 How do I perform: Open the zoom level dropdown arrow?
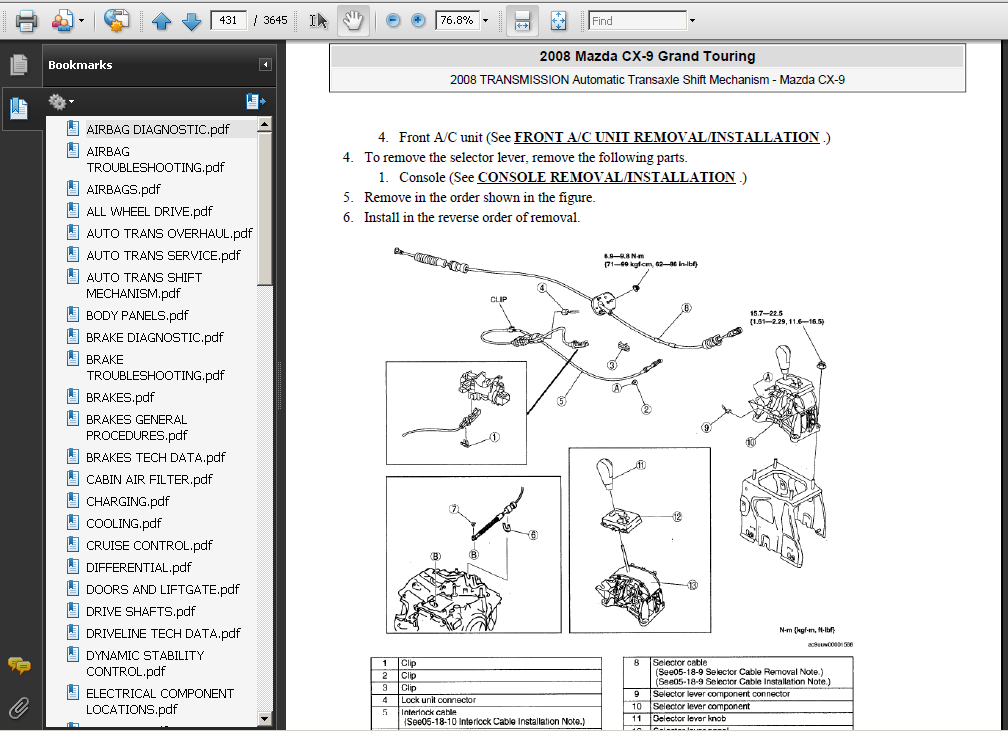pyautogui.click(x=485, y=21)
